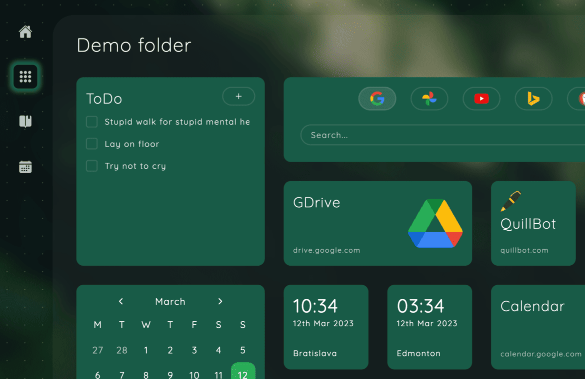585x379 pixels.
Task: Click the 'Demo folder' title
Action: click(134, 46)
